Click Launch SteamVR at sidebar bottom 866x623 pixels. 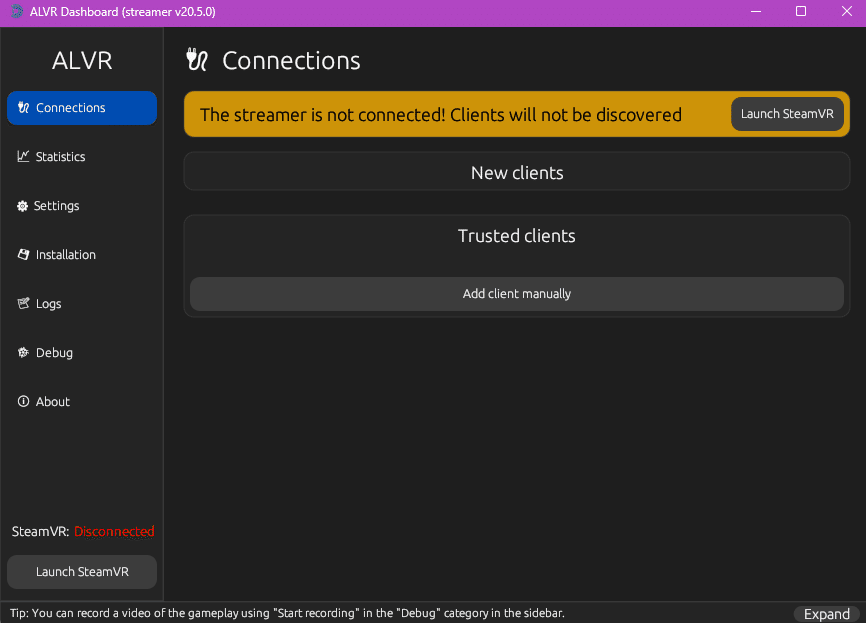(82, 572)
